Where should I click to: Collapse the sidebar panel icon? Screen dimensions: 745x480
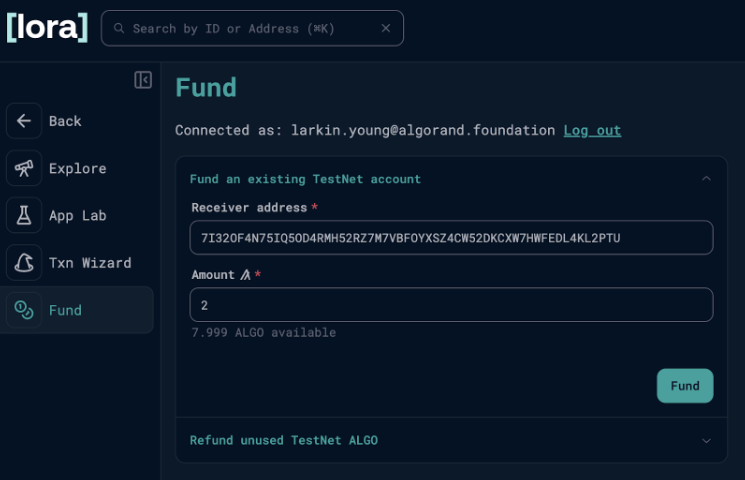point(143,80)
